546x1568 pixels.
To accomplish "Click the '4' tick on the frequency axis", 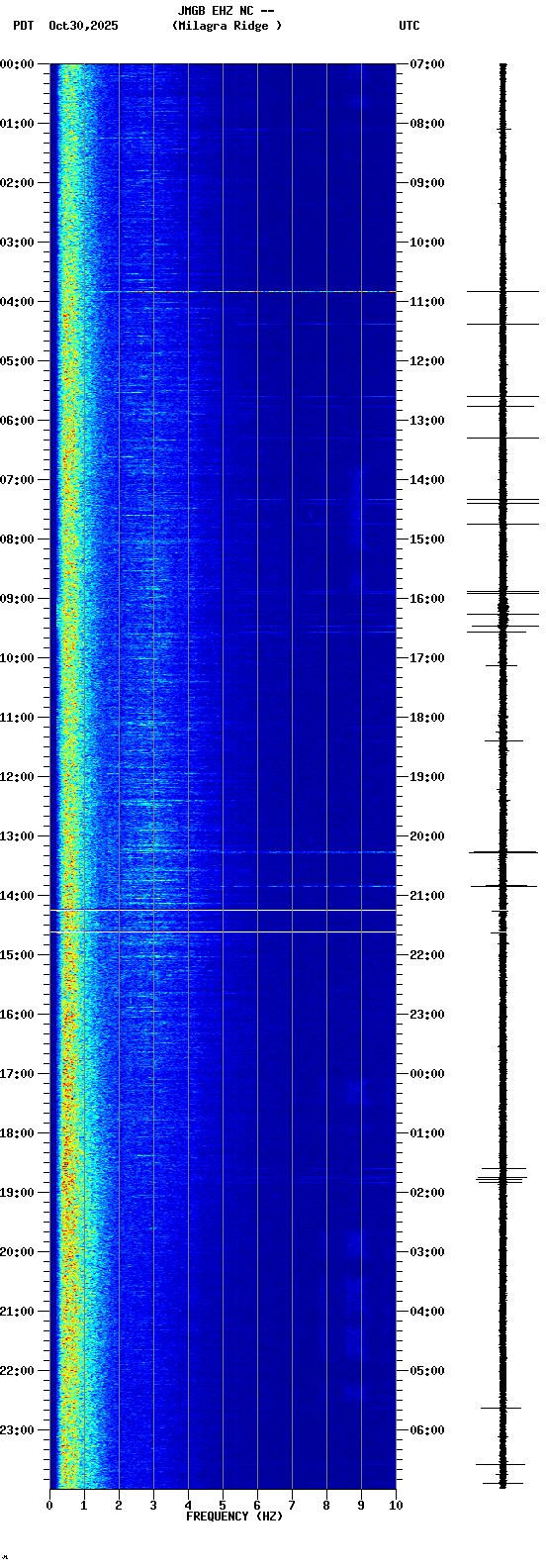I will [188, 1506].
